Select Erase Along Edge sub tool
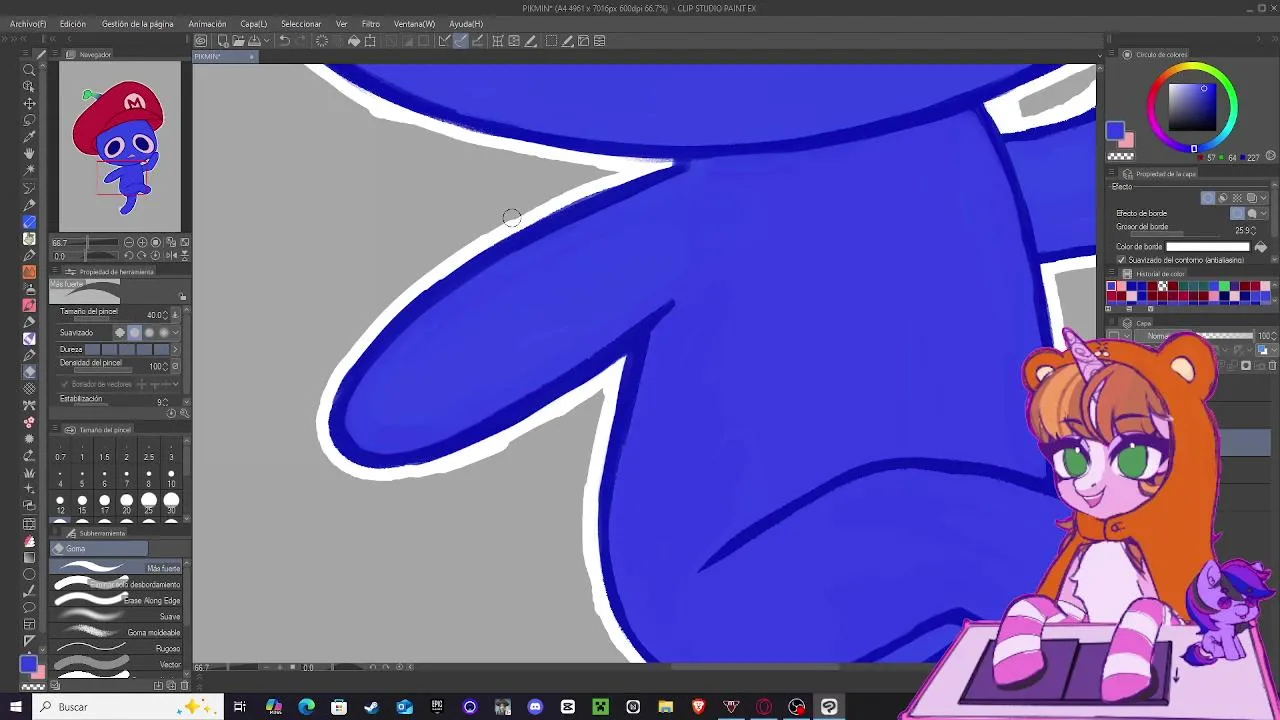The width and height of the screenshot is (1280, 720). point(118,600)
